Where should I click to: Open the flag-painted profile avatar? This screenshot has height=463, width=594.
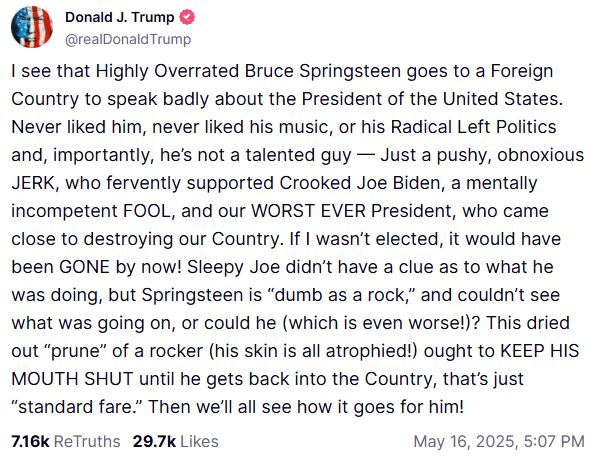point(32,27)
